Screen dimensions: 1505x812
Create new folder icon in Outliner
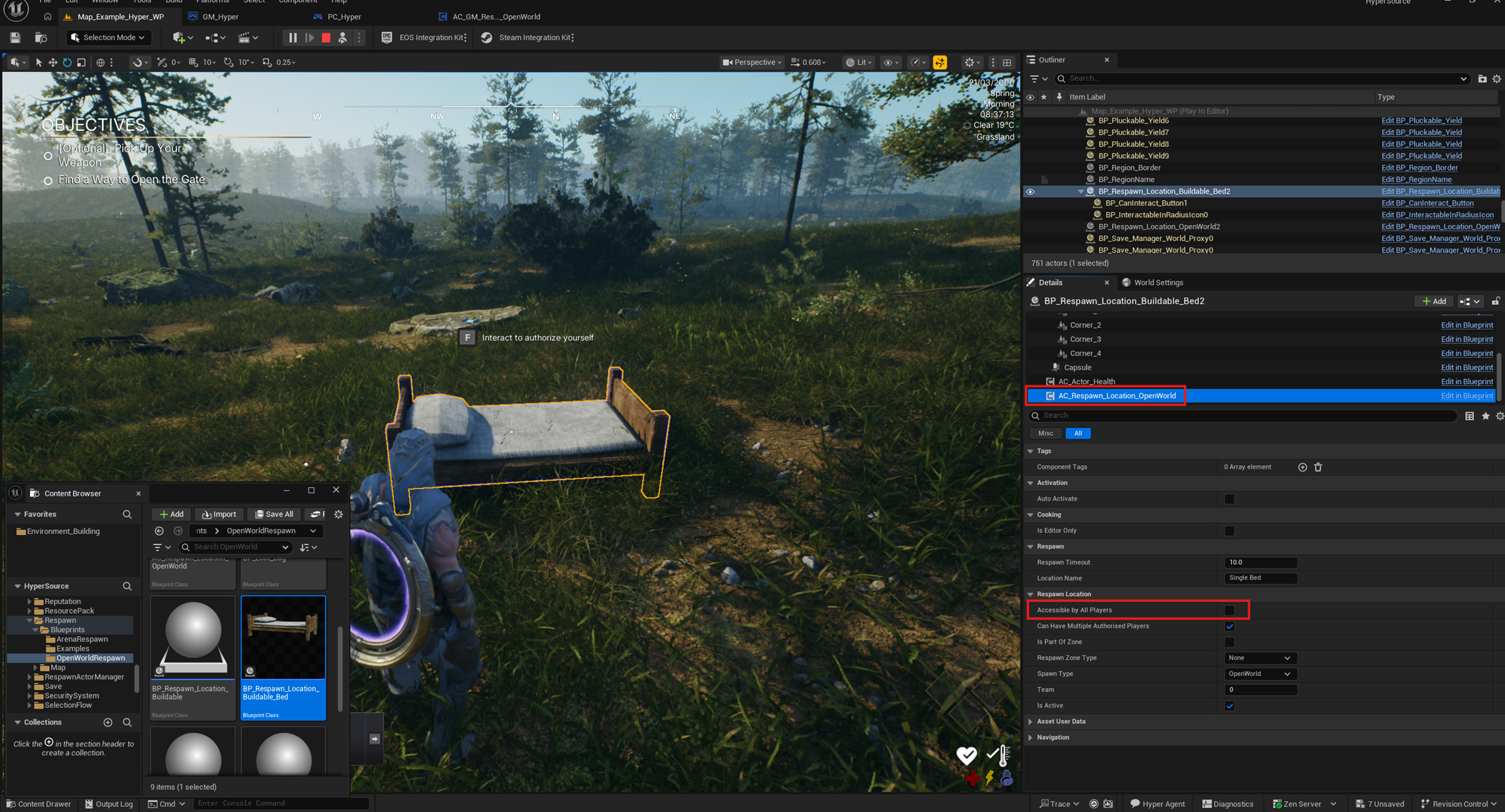(x=1482, y=79)
